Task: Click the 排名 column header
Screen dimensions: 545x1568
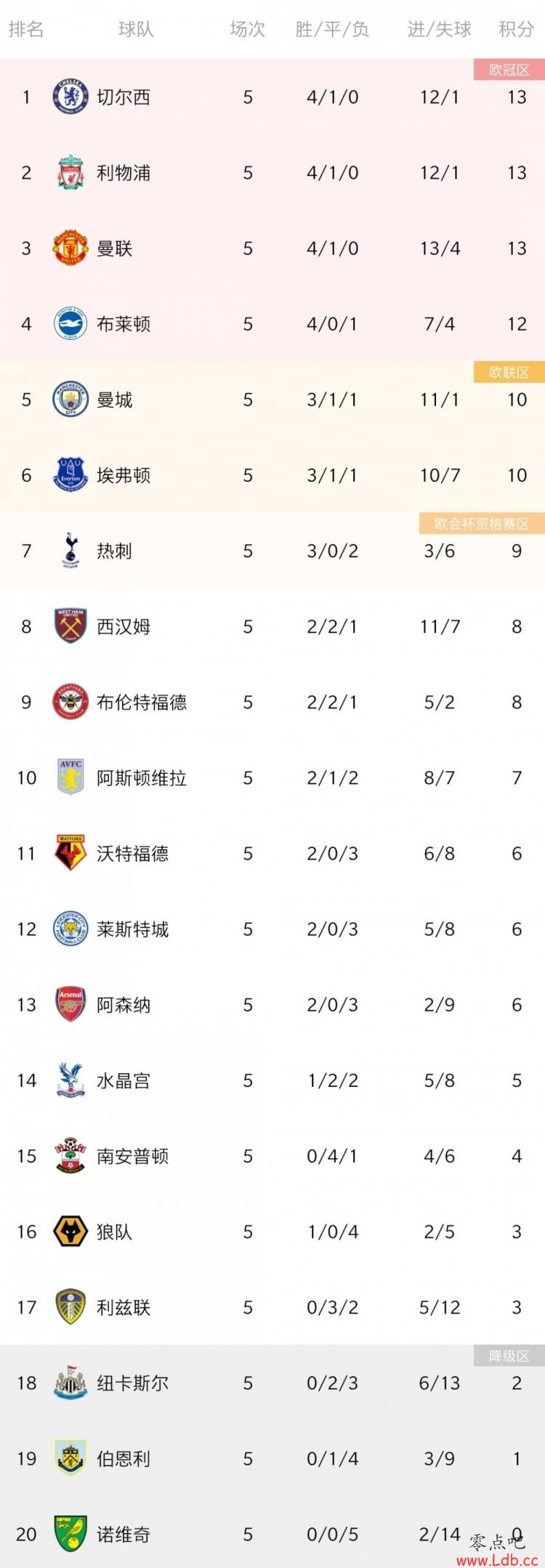Action: coord(26,29)
